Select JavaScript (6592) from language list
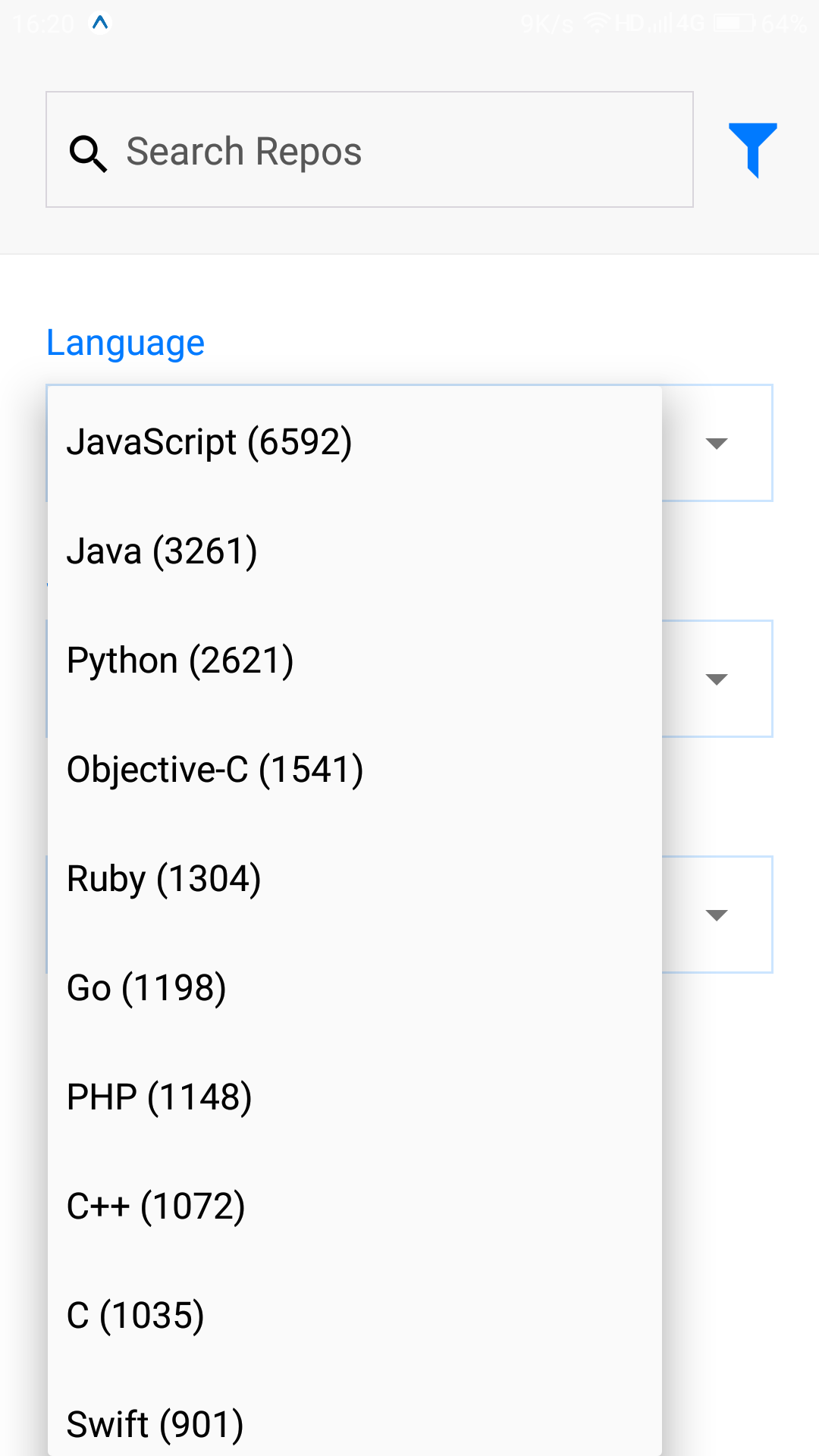819x1456 pixels. point(209,442)
